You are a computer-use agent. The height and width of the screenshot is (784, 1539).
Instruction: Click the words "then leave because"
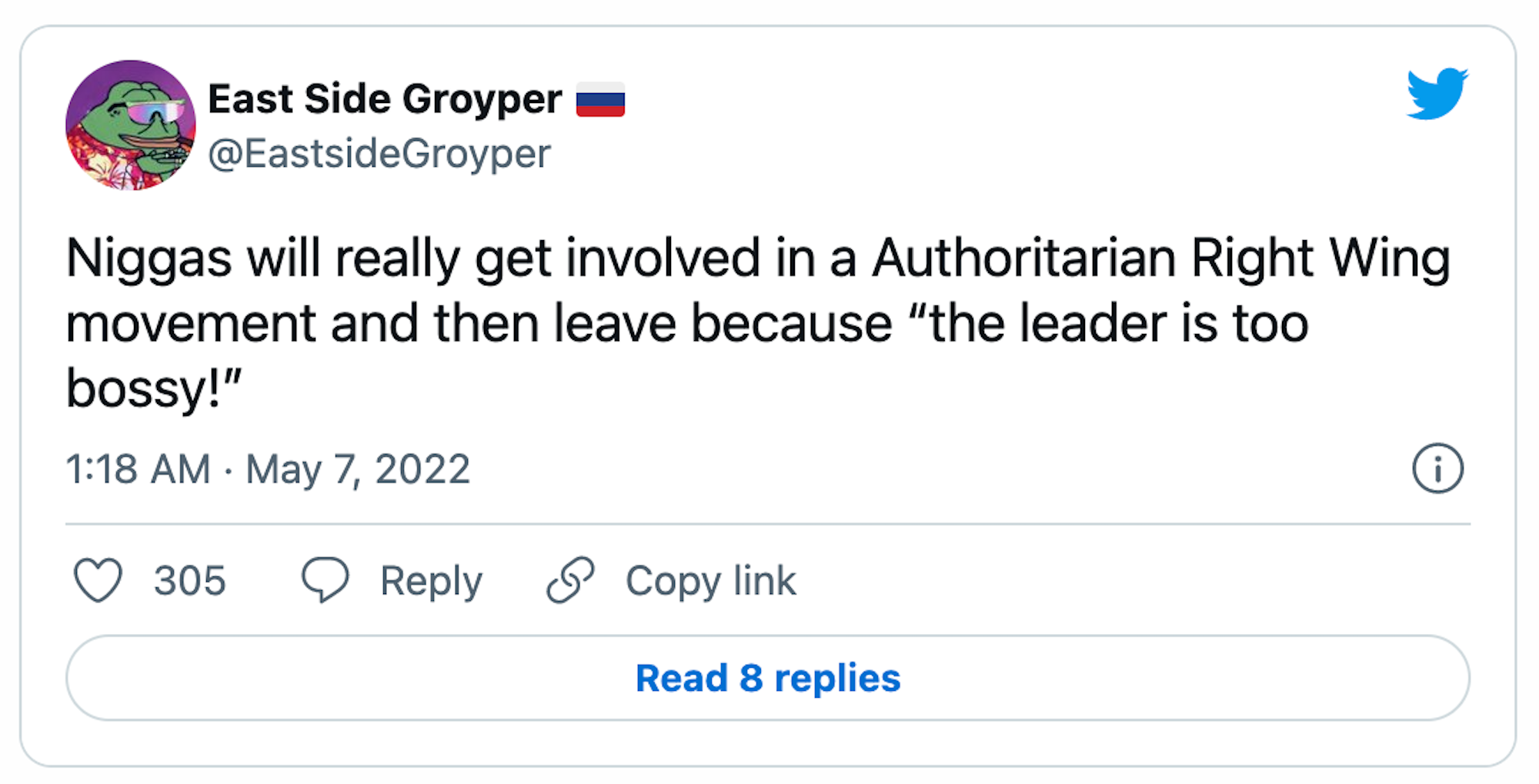click(x=663, y=323)
